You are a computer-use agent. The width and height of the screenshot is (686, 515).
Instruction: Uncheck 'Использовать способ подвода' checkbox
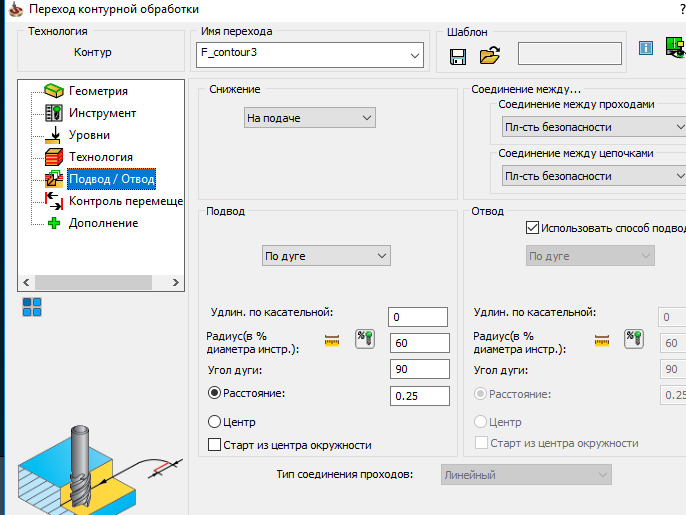(532, 228)
